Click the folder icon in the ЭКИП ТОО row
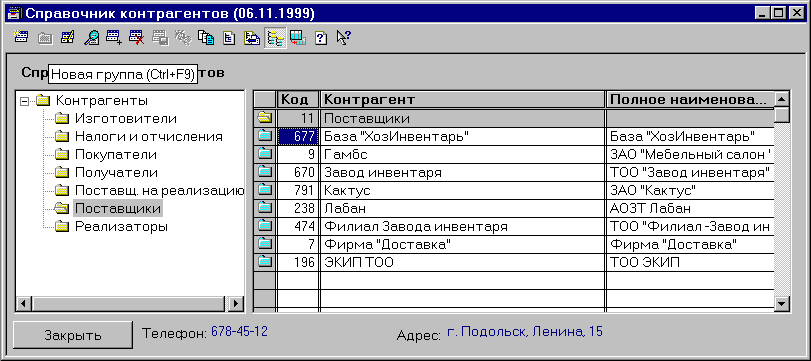This screenshot has width=811, height=361. point(265,262)
